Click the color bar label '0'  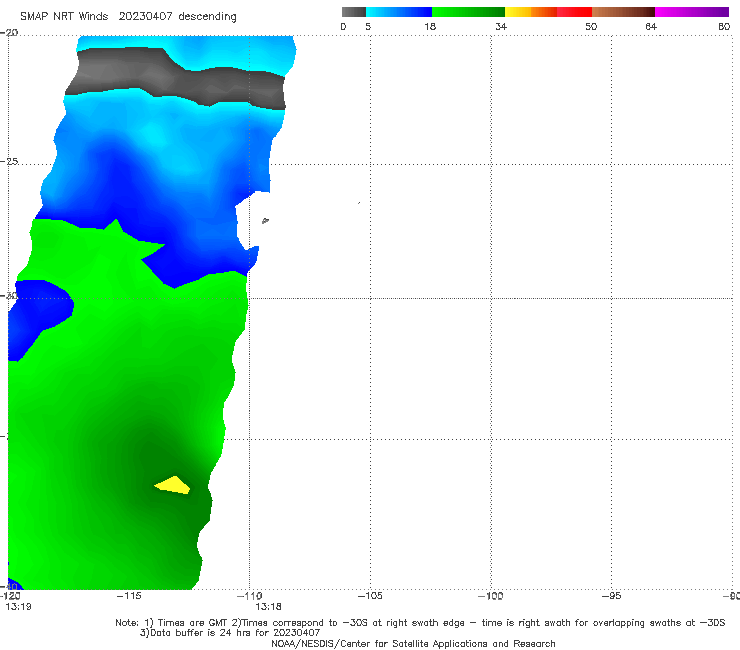point(343,26)
